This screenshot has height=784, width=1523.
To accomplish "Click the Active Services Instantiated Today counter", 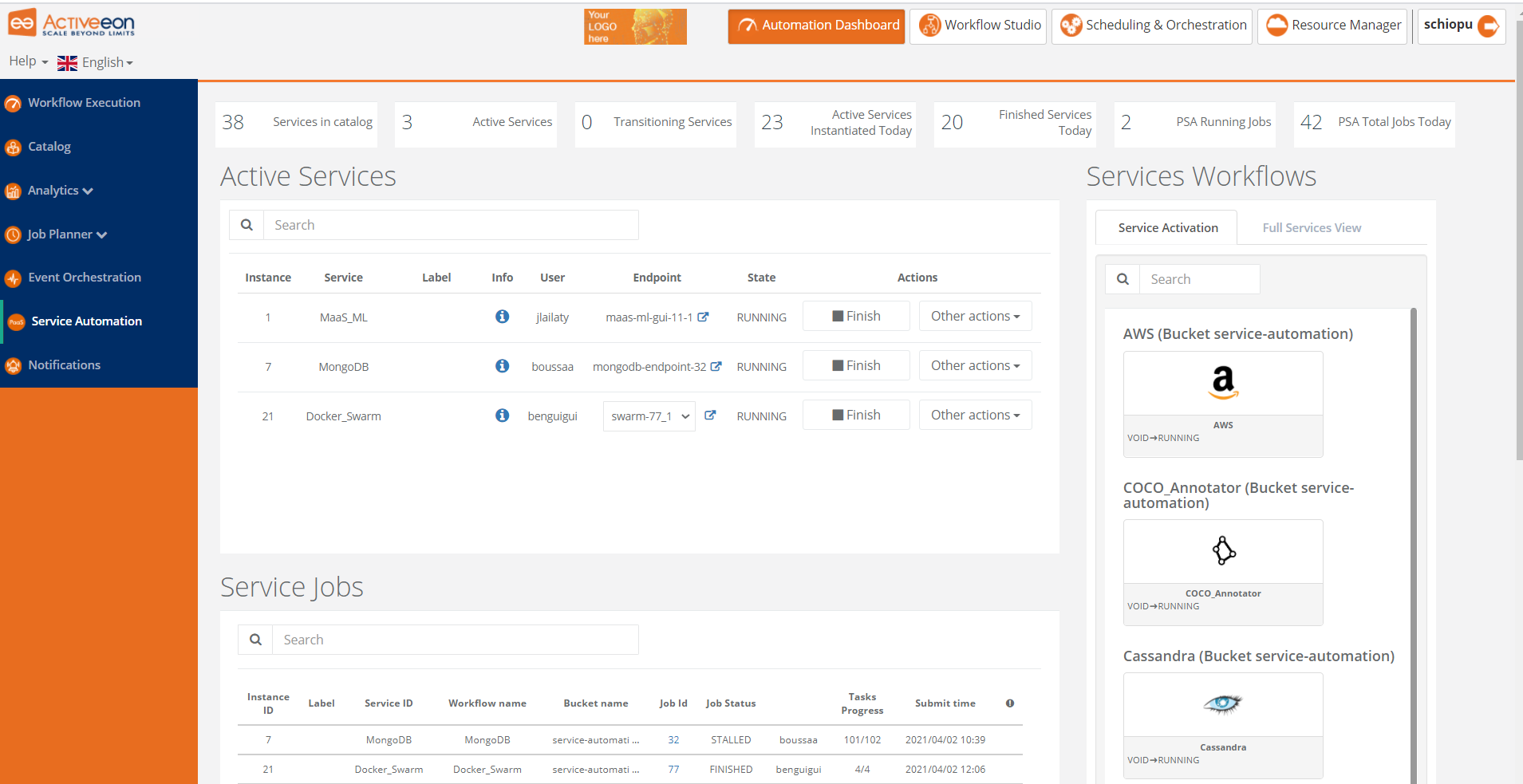I will [835, 124].
